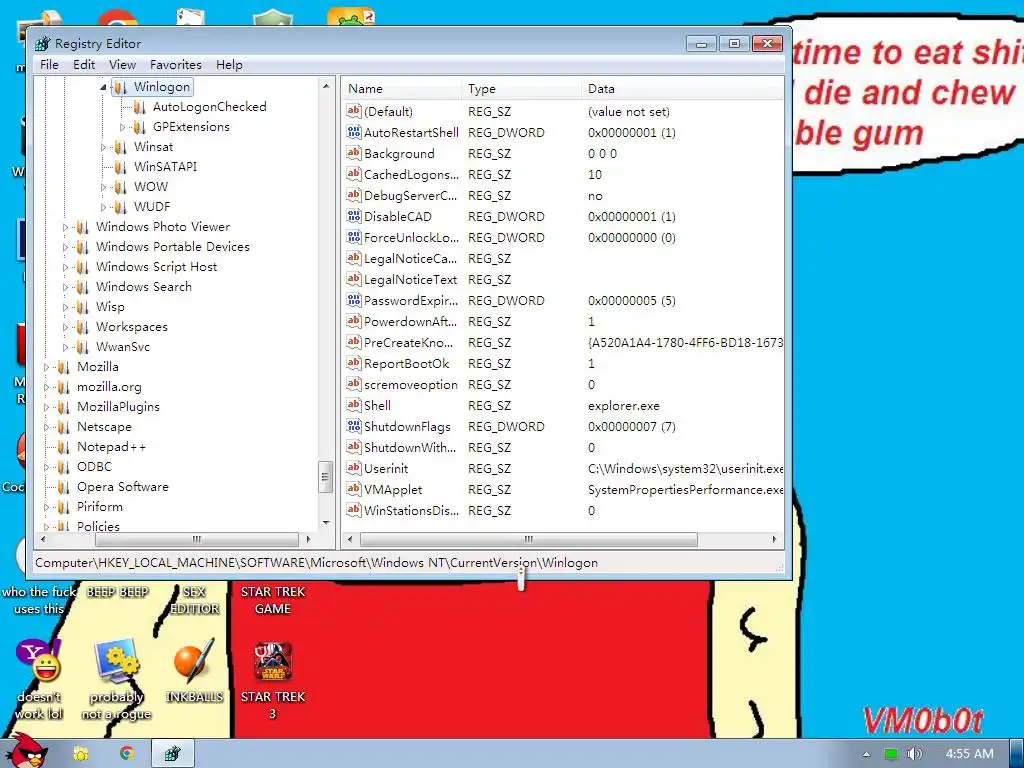This screenshot has height=768, width=1024.
Task: Click the Winlogon folder icon in tree
Action: click(x=120, y=87)
